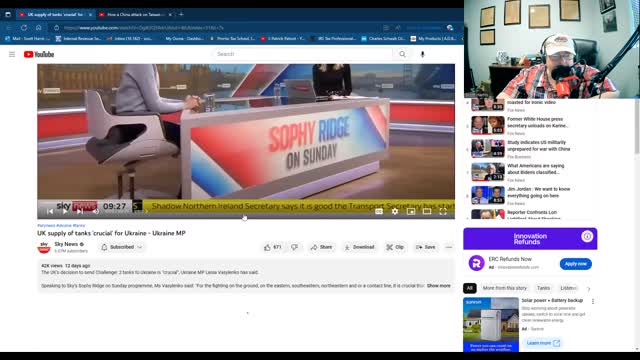Click the Apply now ad button
The width and height of the screenshot is (640, 360).
(x=576, y=264)
